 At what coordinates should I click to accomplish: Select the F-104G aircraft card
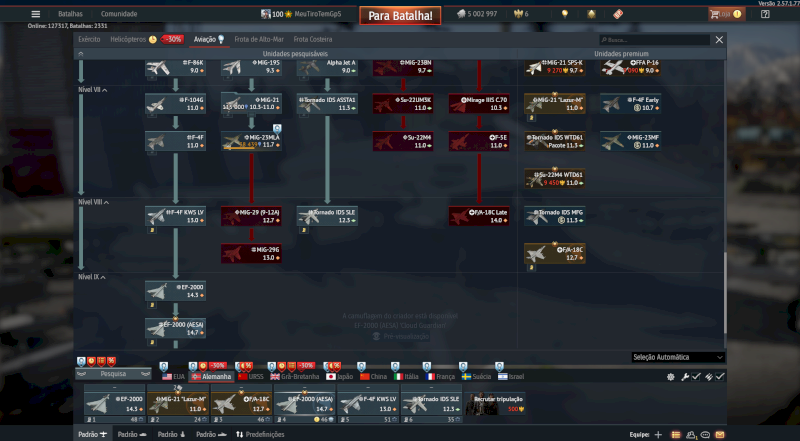[176, 104]
